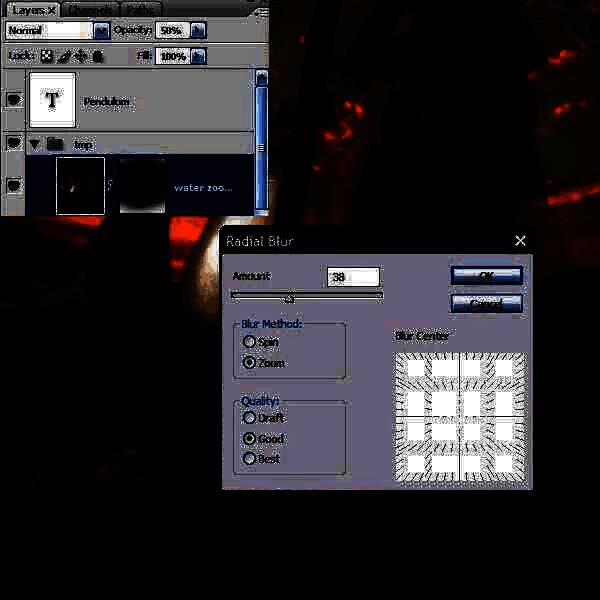Choose Best quality radio button
Viewport: 600px width, 600px height.
[249, 459]
